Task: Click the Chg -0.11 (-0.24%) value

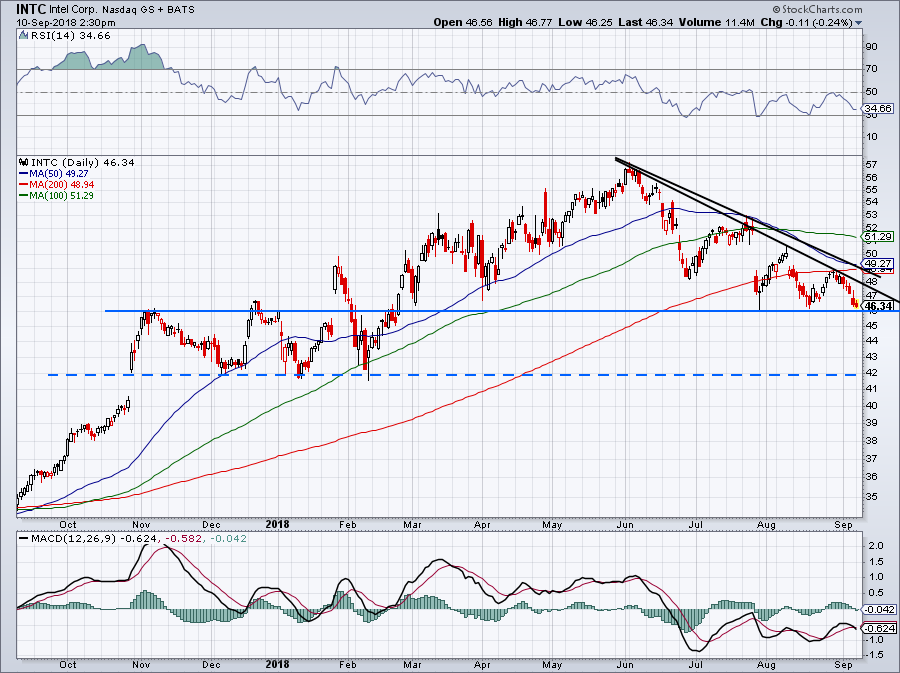Action: point(806,22)
